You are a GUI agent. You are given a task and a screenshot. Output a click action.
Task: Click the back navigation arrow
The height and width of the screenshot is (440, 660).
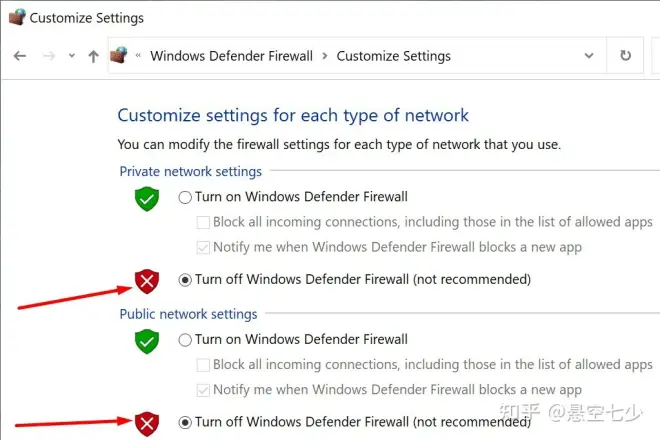20,56
